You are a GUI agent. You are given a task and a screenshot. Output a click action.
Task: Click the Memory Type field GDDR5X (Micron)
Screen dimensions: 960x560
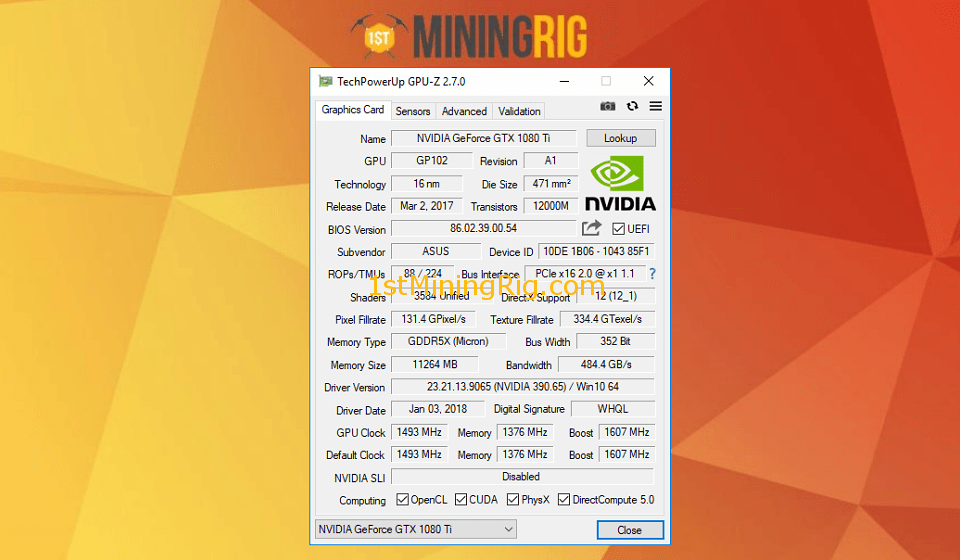click(x=449, y=342)
